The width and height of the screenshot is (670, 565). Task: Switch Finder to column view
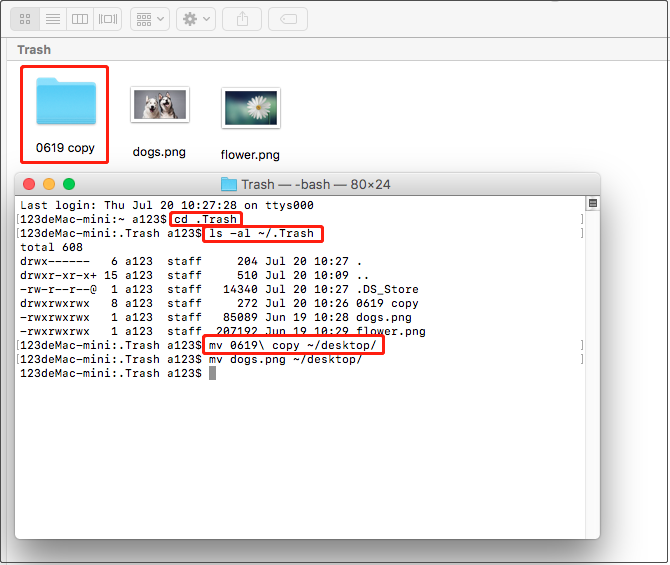(81, 18)
